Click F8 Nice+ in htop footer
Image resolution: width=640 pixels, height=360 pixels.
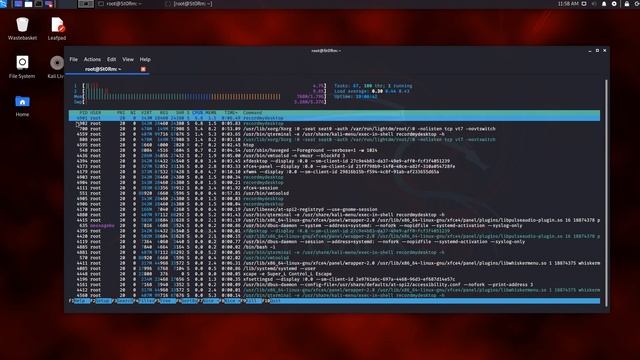tap(231, 301)
